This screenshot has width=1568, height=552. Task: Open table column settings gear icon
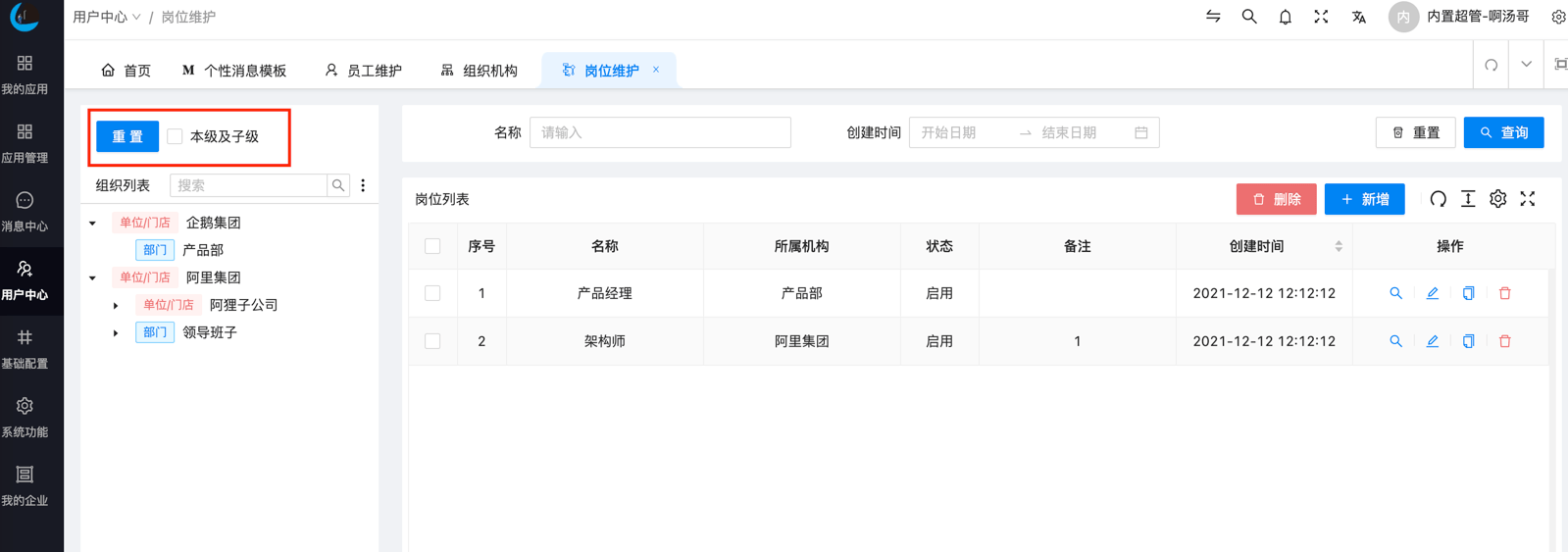[1497, 199]
